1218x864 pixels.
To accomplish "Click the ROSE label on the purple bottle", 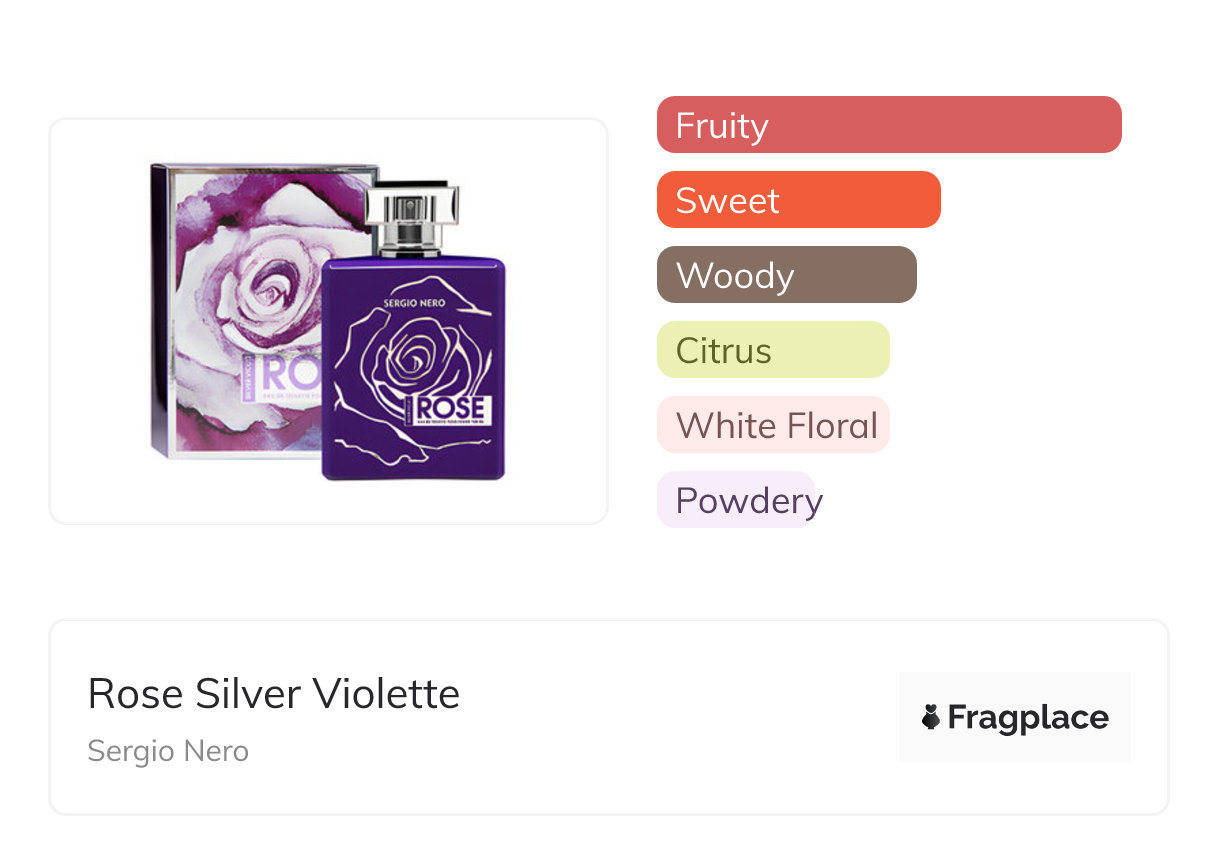I will [x=451, y=409].
